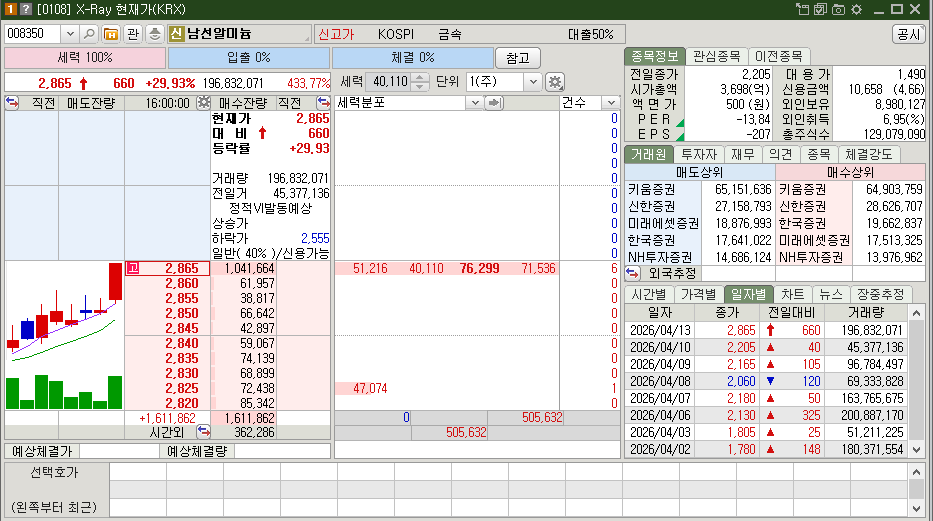Viewport: 933px width, 521px height.
Task: Click swap arrows icon beside 시간외
Action: tap(203, 432)
